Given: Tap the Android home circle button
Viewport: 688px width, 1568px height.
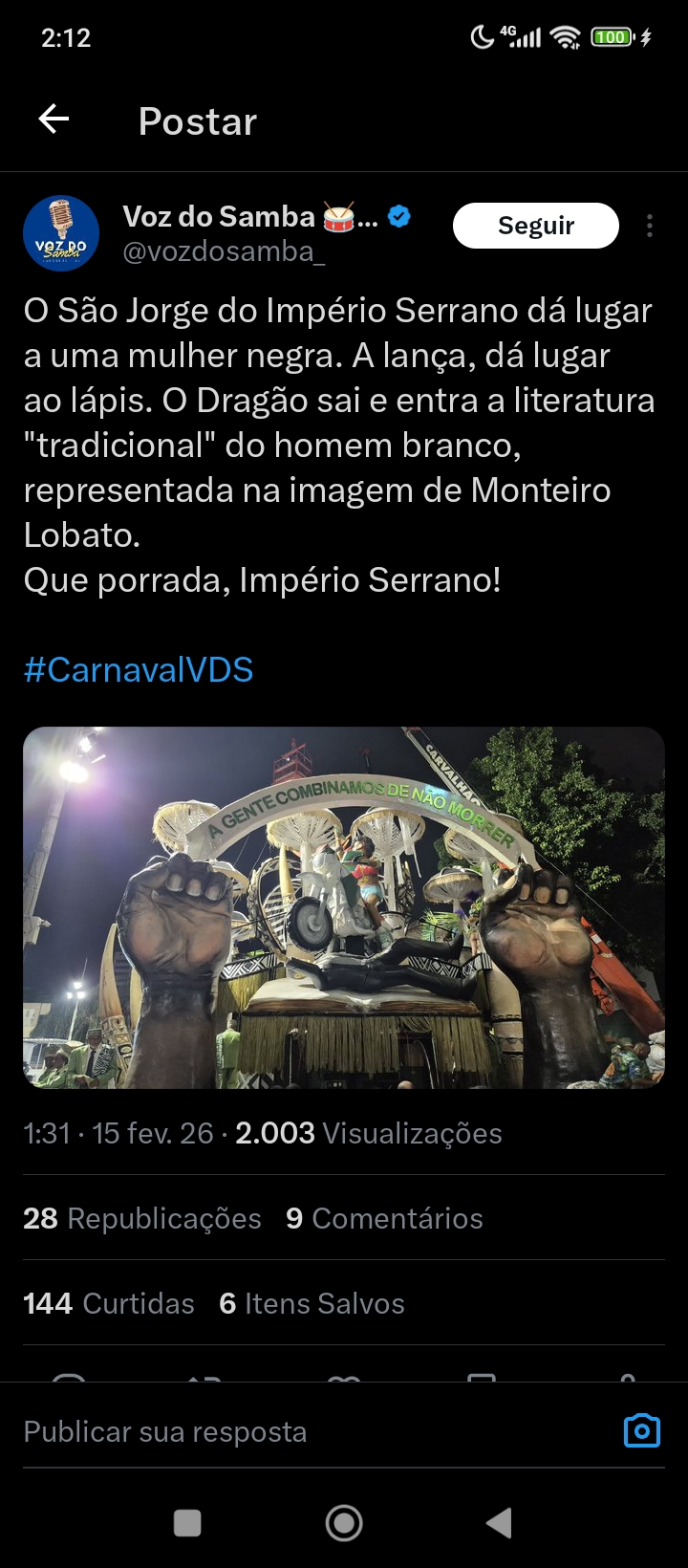Looking at the screenshot, I should pyautogui.click(x=344, y=1522).
